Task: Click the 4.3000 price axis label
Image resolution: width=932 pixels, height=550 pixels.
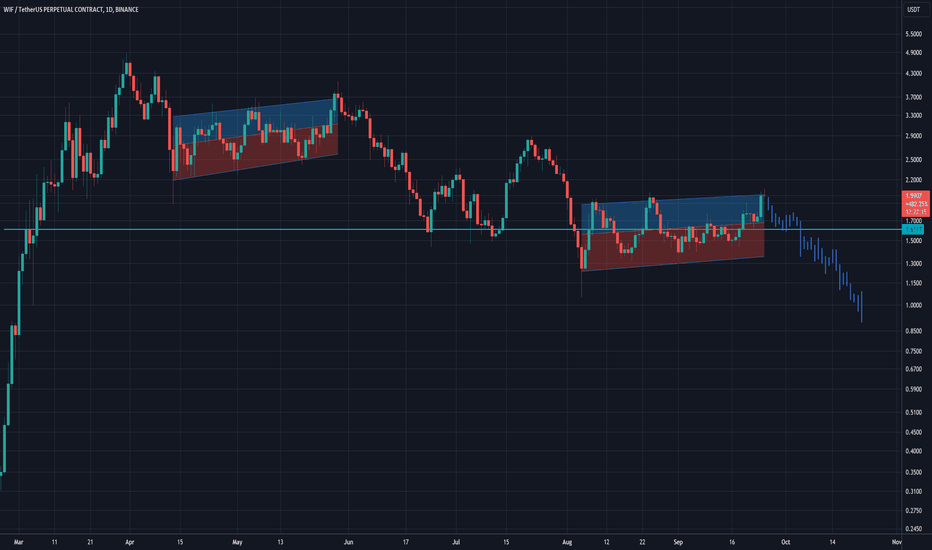Action: [913, 74]
